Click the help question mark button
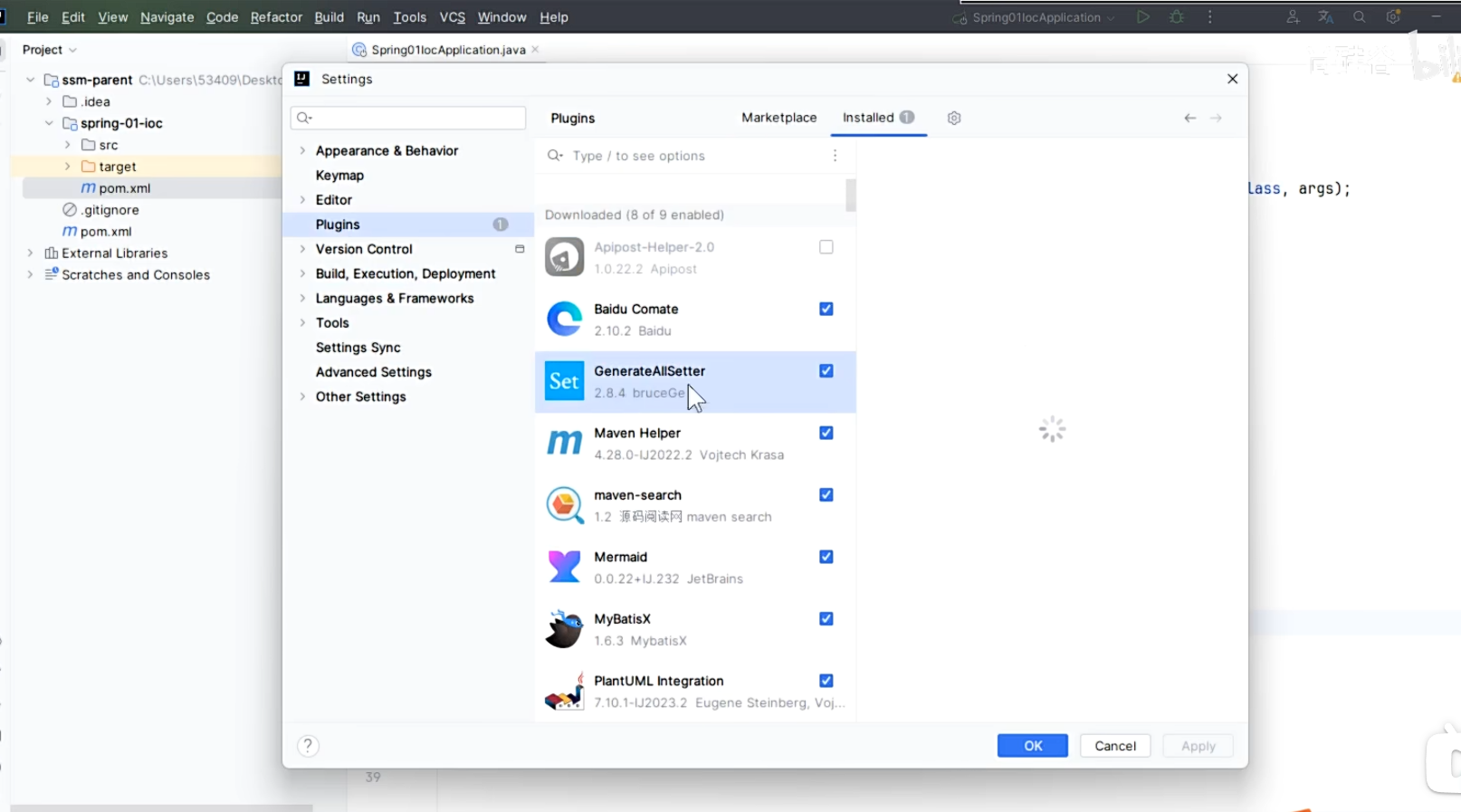This screenshot has width=1461, height=812. (x=308, y=746)
